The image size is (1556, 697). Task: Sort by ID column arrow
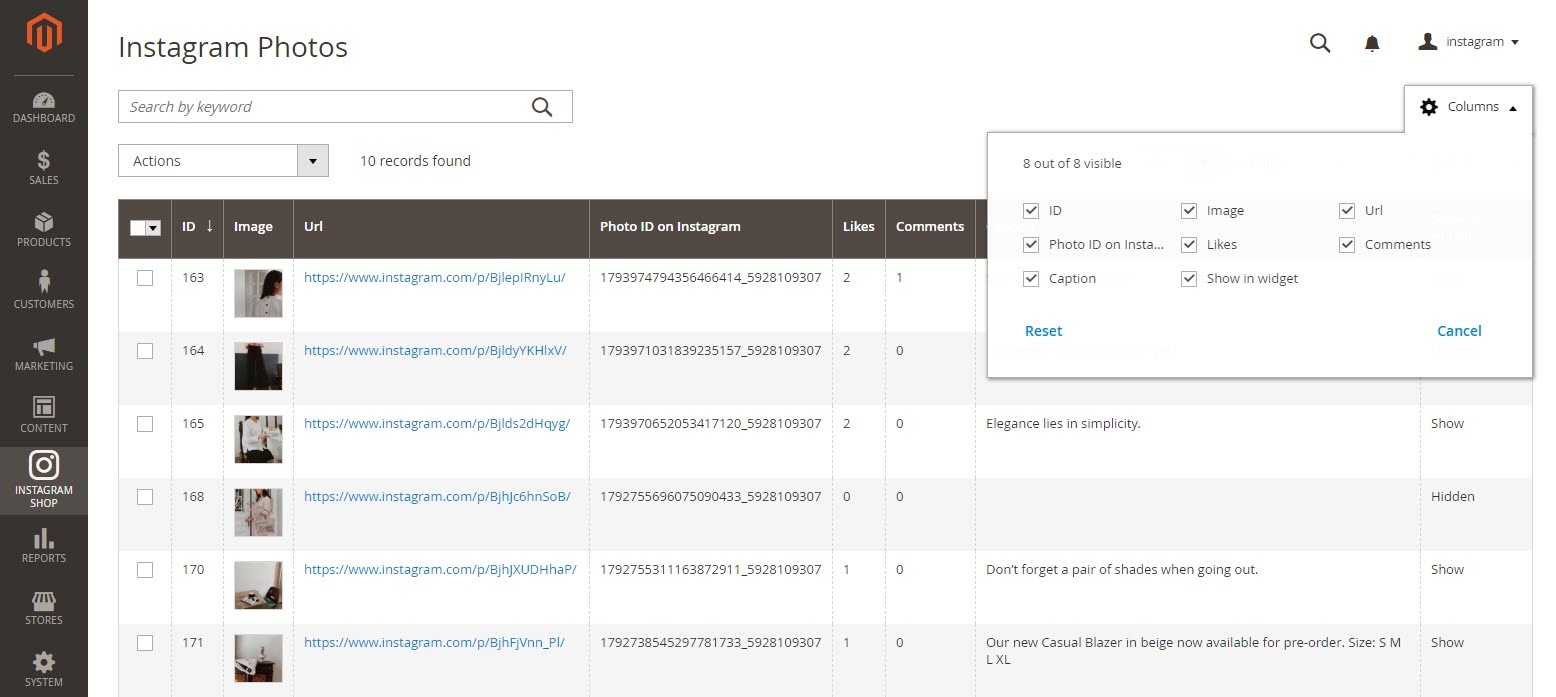tap(209, 227)
